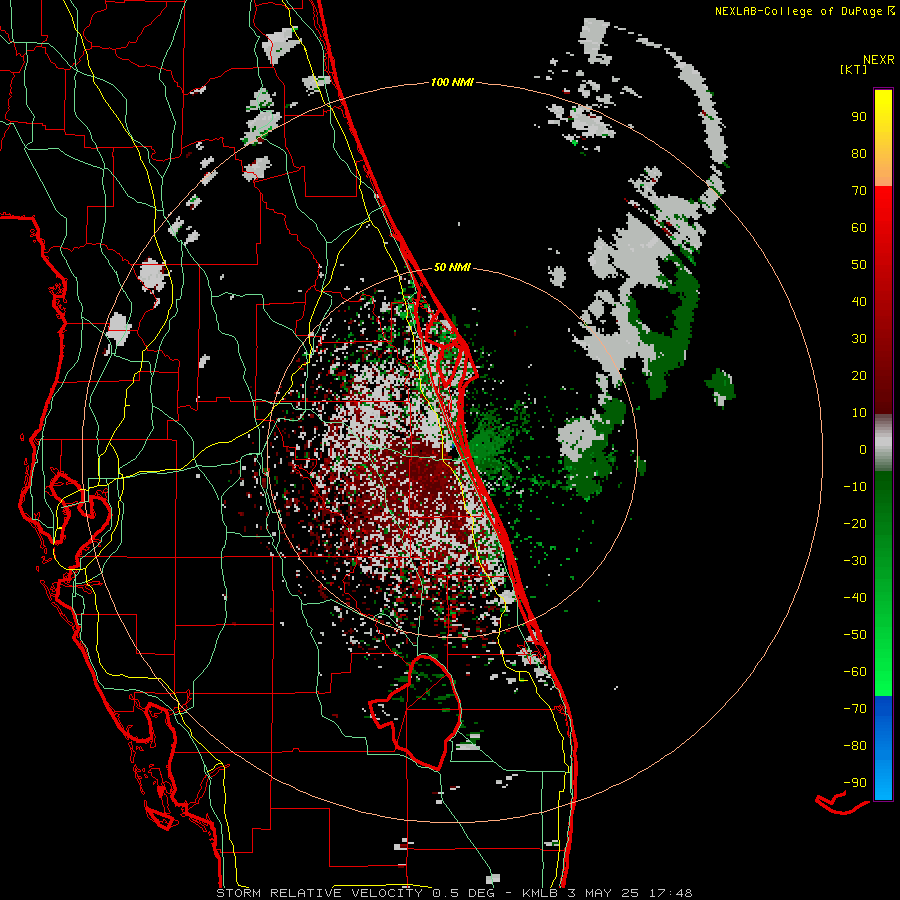Image resolution: width=900 pixels, height=900 pixels.
Task: Click the positive 20 scale value
Action: pyautogui.click(x=859, y=376)
